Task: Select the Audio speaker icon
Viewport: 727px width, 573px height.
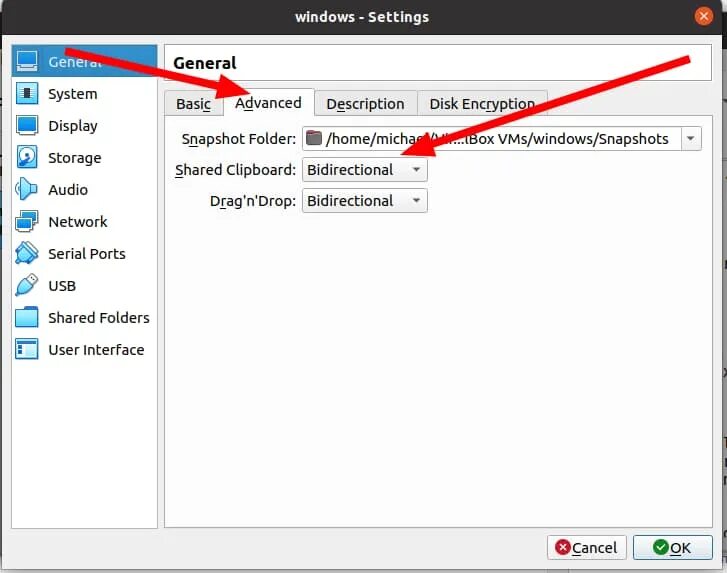Action: point(28,190)
